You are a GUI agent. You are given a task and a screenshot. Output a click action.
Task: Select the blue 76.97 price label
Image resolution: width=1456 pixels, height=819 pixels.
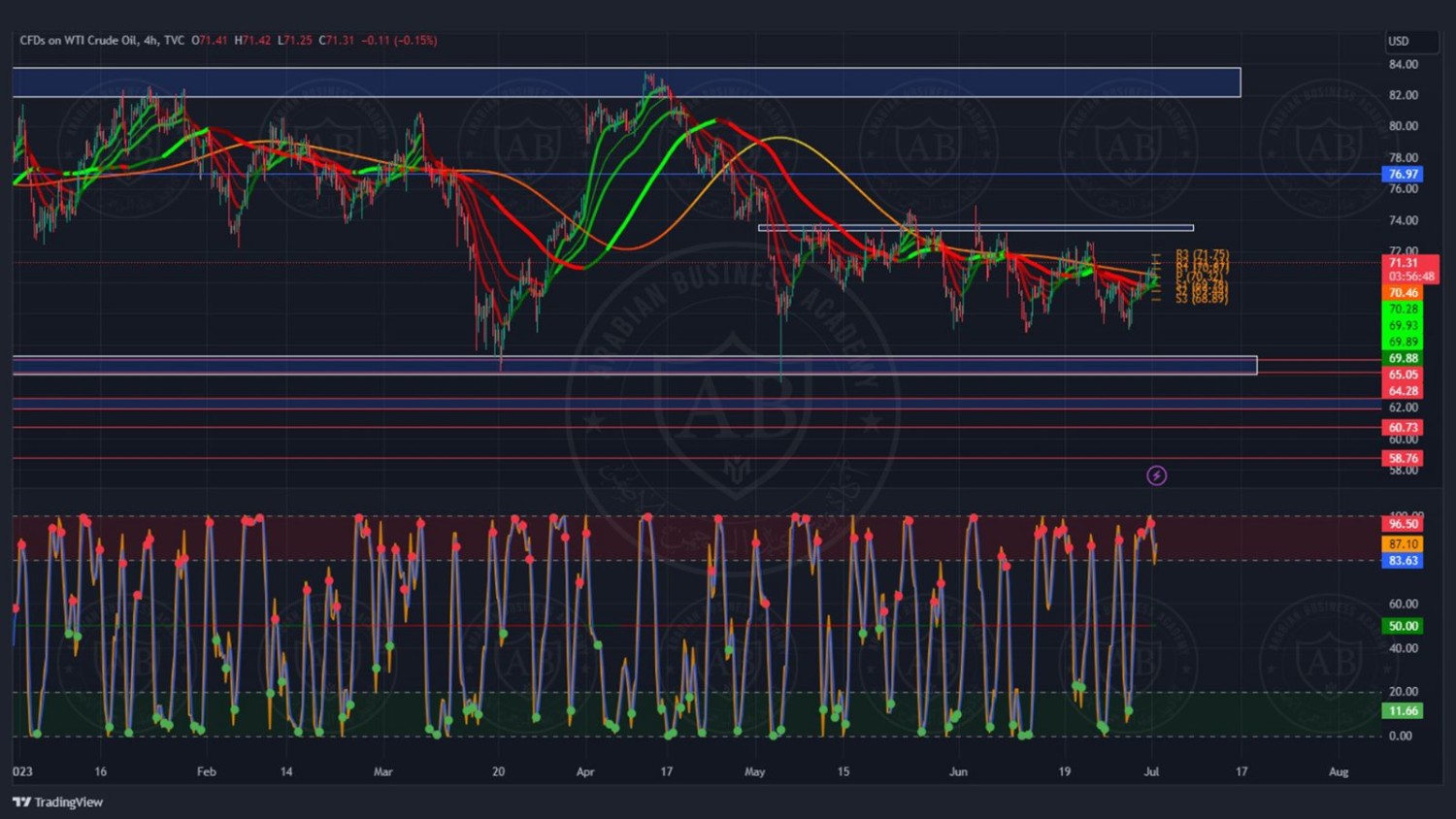[x=1403, y=175]
